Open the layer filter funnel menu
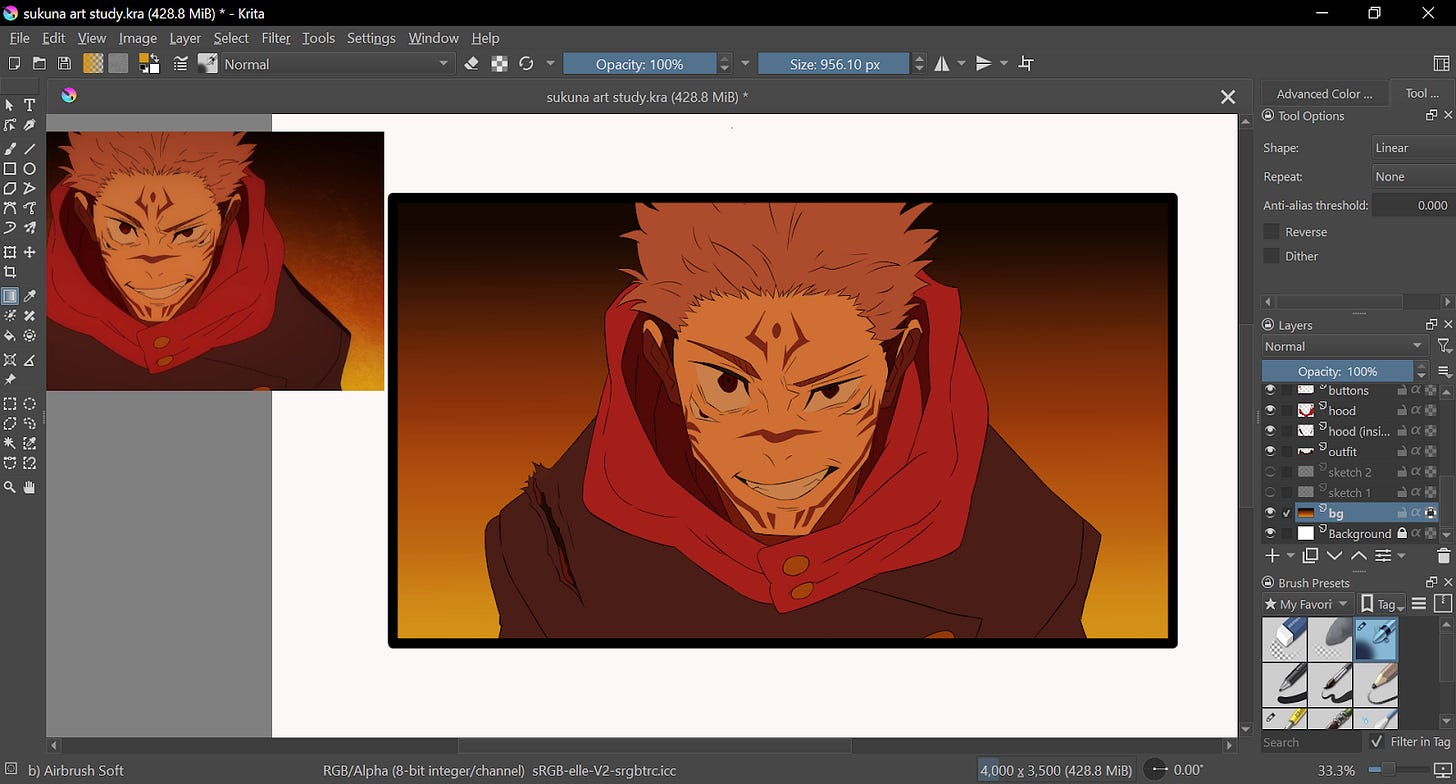 tap(1444, 346)
